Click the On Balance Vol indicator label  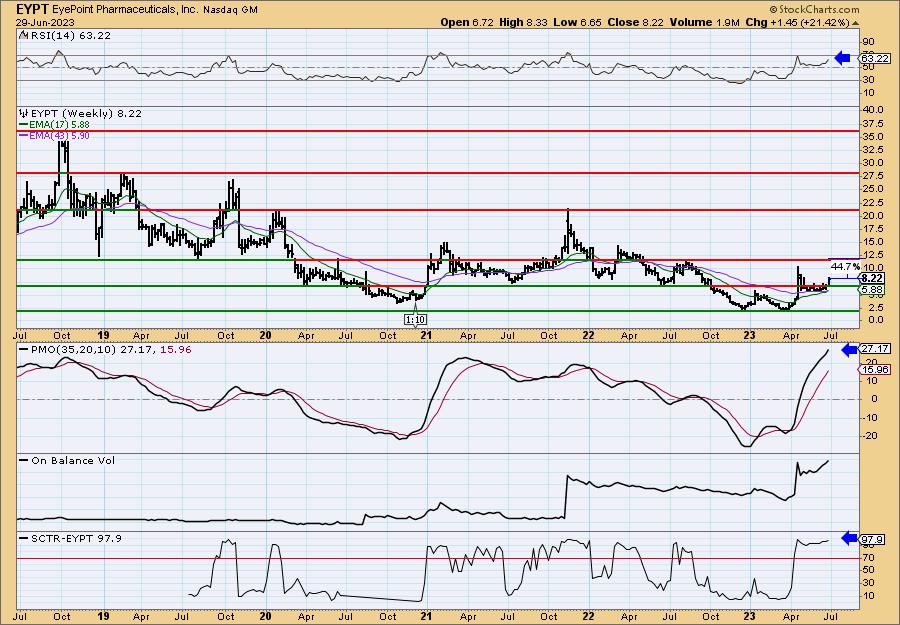[72, 460]
